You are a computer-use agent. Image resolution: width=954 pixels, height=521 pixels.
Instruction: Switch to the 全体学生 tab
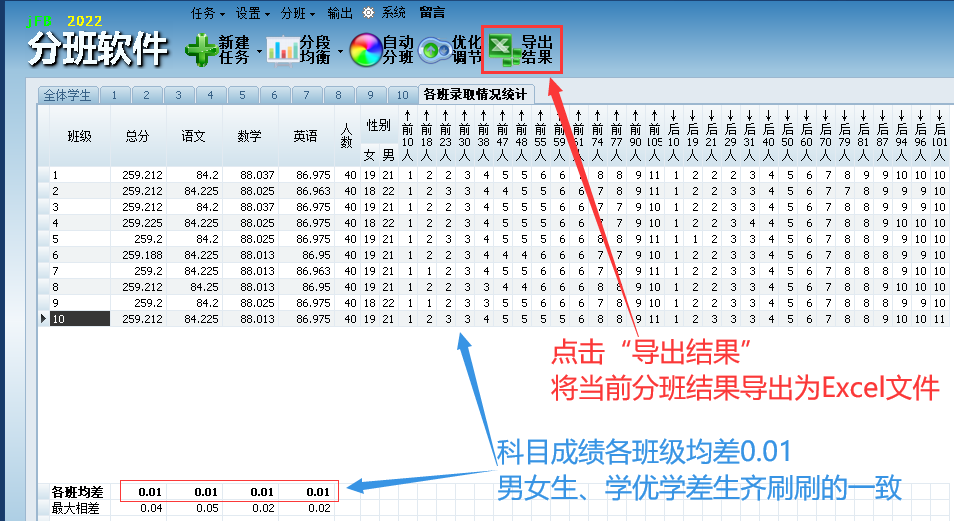(67, 95)
